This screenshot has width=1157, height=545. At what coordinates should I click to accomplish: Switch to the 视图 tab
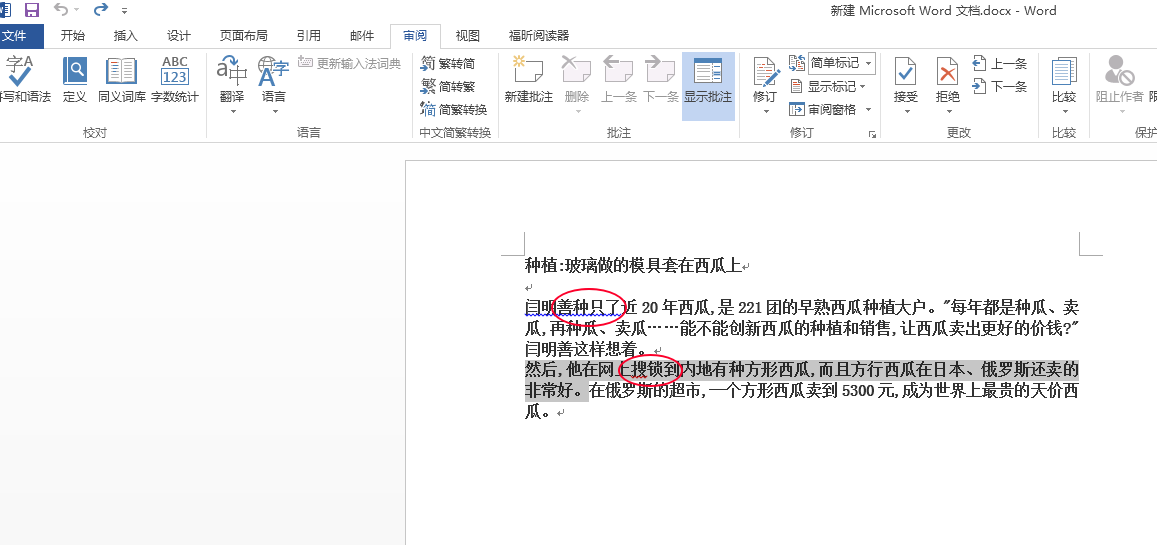(x=468, y=35)
